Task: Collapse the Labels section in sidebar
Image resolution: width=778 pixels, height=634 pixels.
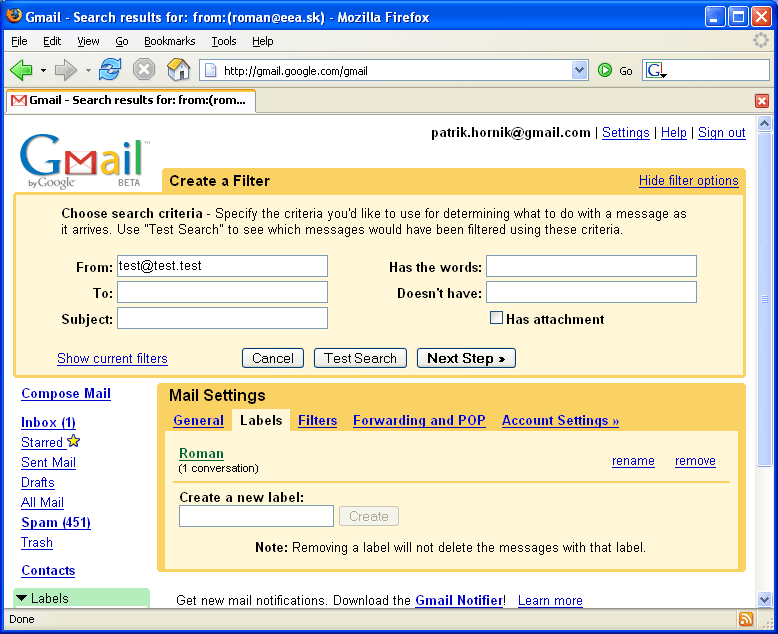Action: click(x=22, y=598)
